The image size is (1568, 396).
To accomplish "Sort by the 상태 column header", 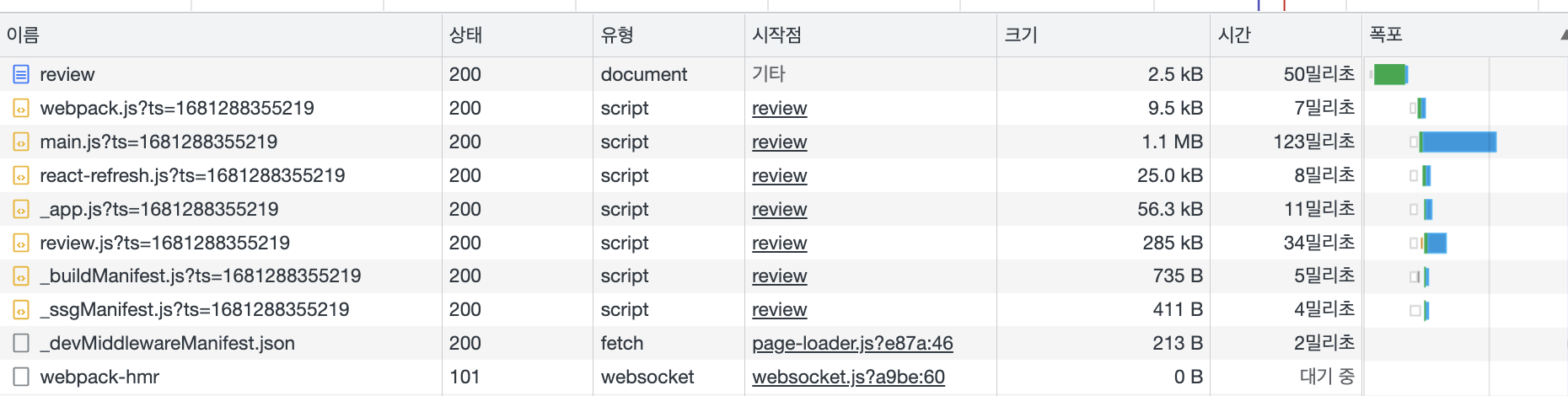I will 518,35.
